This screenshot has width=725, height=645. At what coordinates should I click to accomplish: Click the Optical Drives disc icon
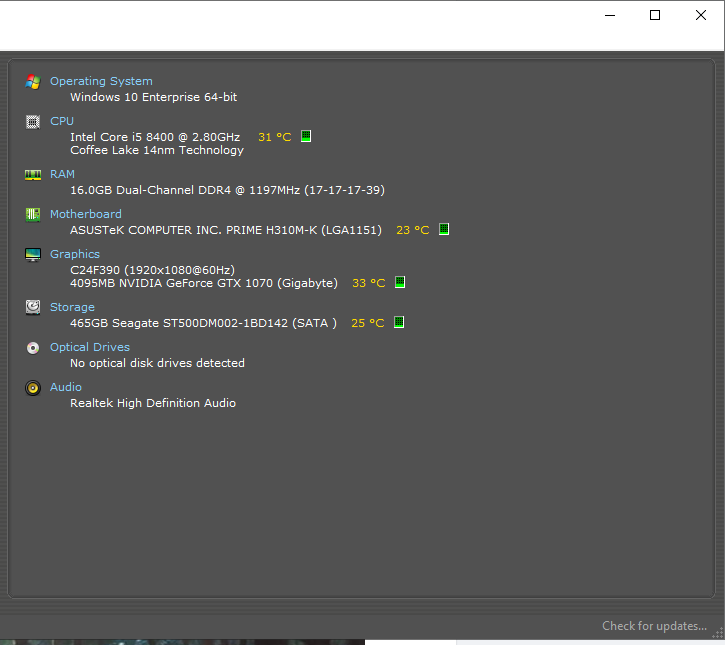(33, 348)
